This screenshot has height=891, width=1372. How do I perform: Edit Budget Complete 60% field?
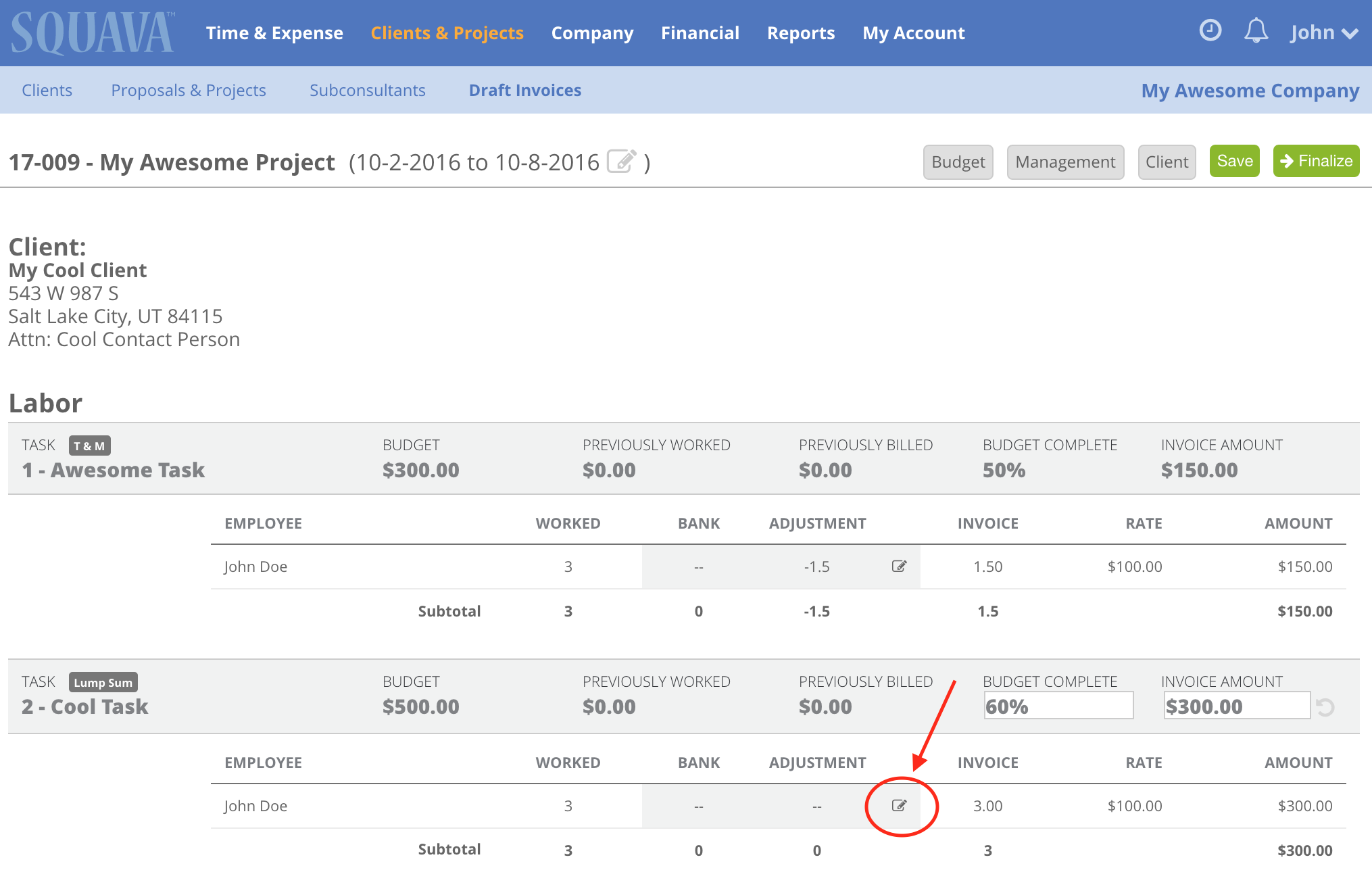(1058, 706)
